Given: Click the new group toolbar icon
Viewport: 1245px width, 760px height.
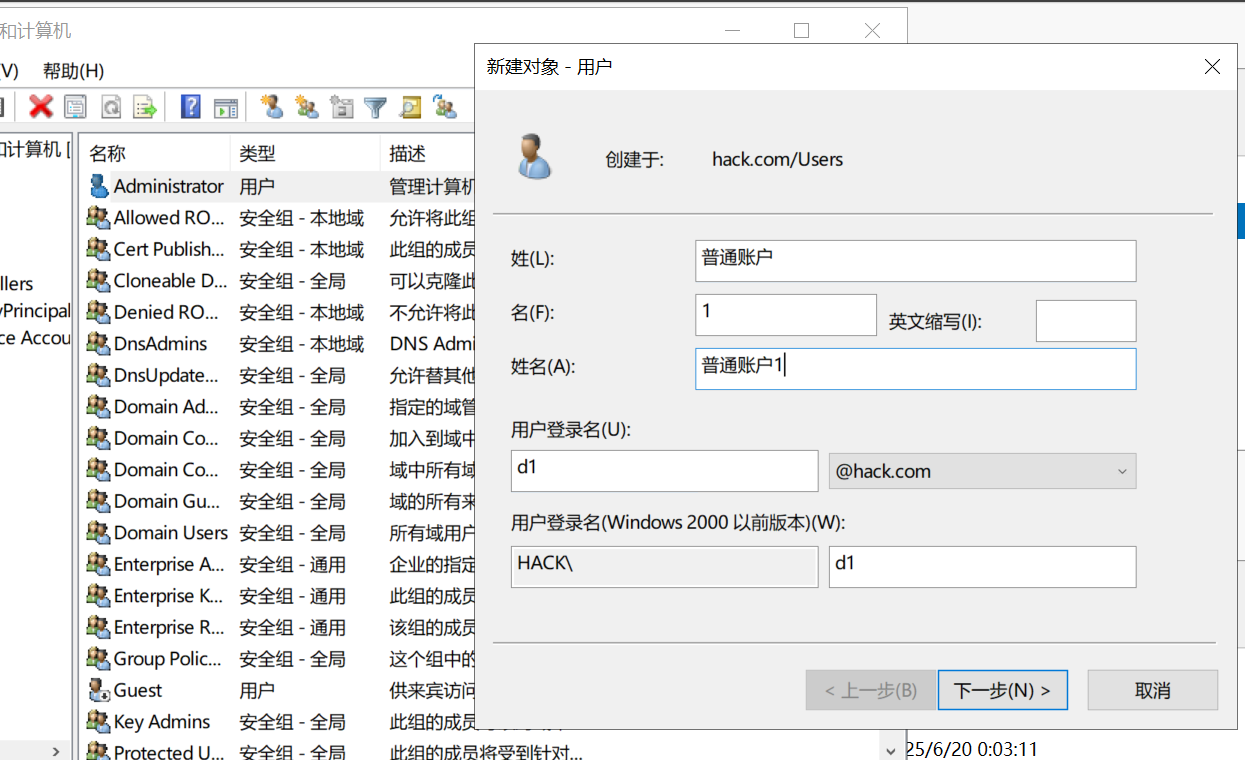Looking at the screenshot, I should coord(307,107).
